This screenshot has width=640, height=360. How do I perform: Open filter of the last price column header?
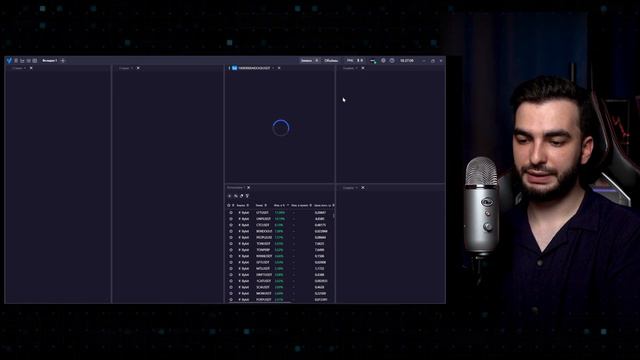(x=333, y=205)
